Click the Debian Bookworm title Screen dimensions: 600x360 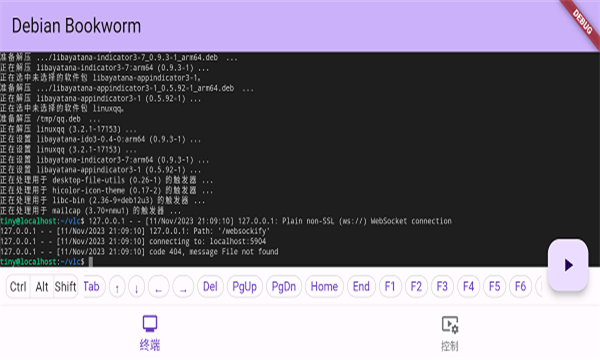[x=76, y=26]
